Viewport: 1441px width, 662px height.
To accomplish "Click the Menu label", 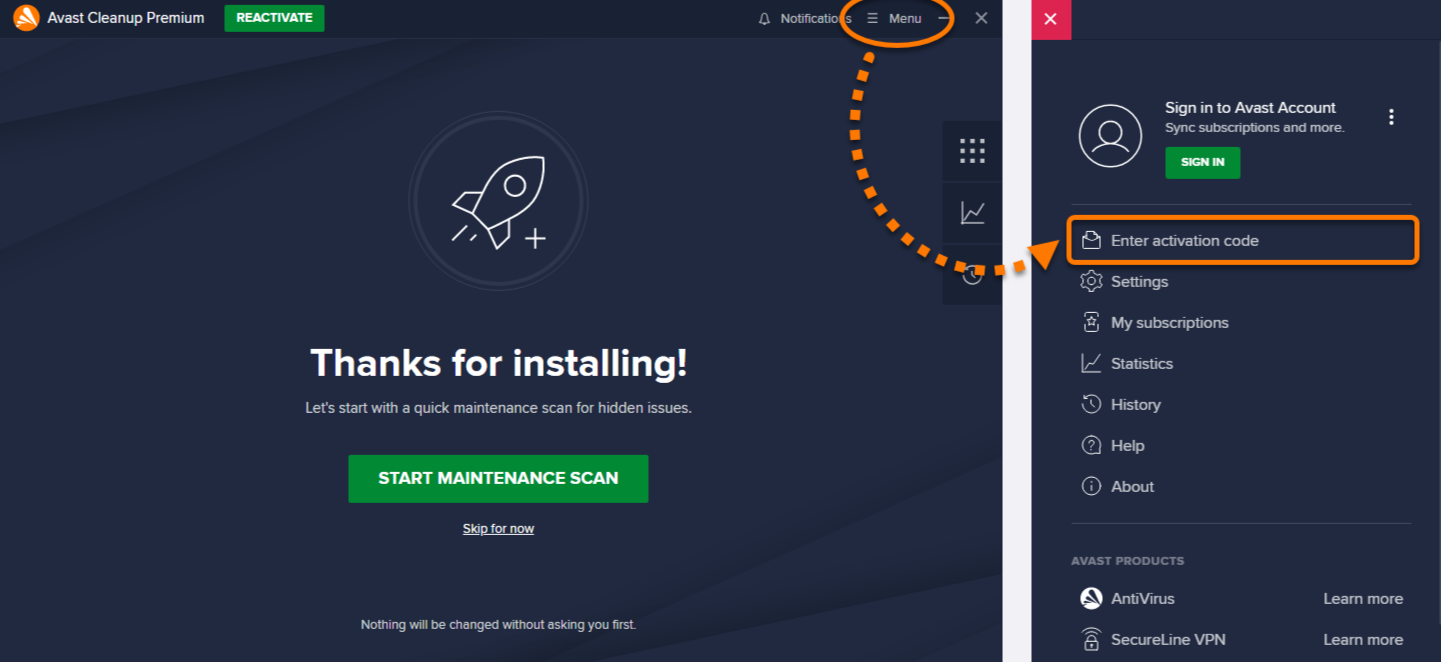I will 905,19.
